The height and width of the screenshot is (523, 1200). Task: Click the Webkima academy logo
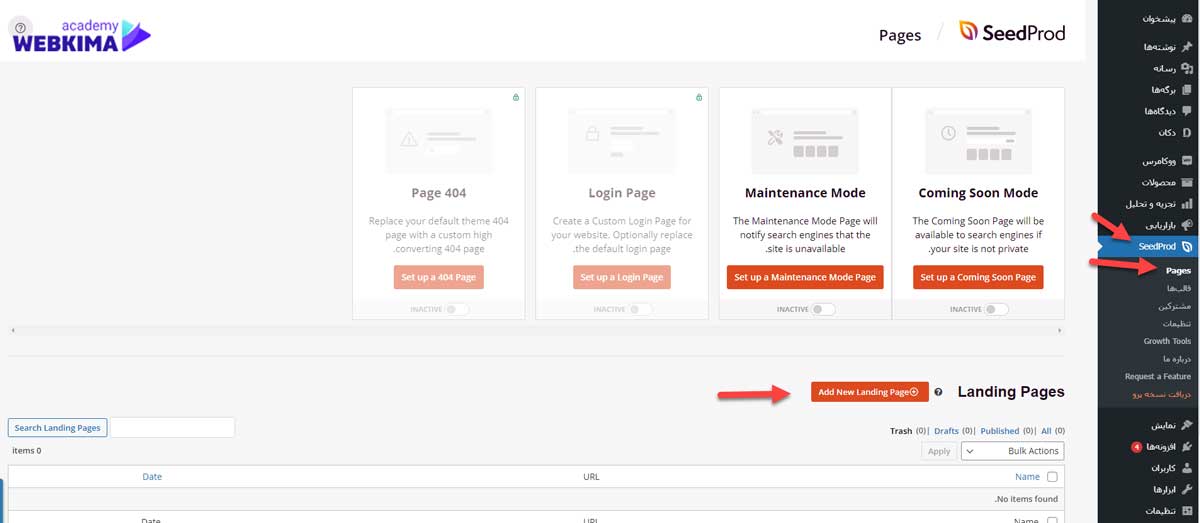point(82,35)
